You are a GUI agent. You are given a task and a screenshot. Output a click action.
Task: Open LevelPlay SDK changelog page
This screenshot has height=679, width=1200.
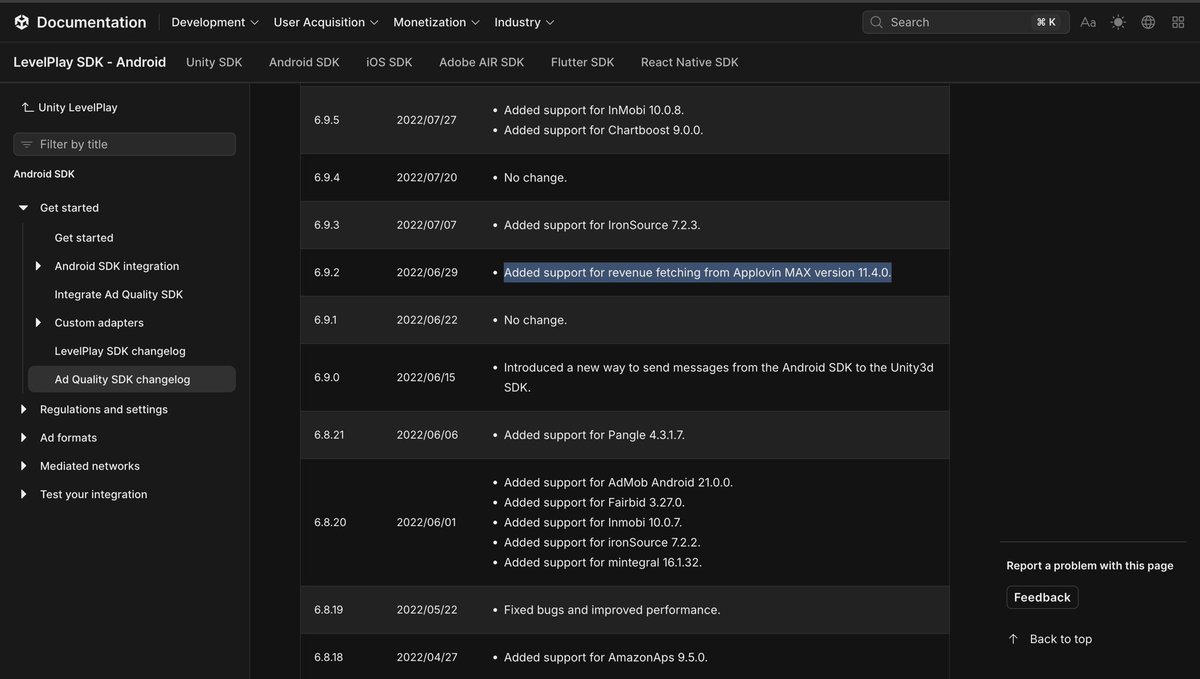pos(120,351)
